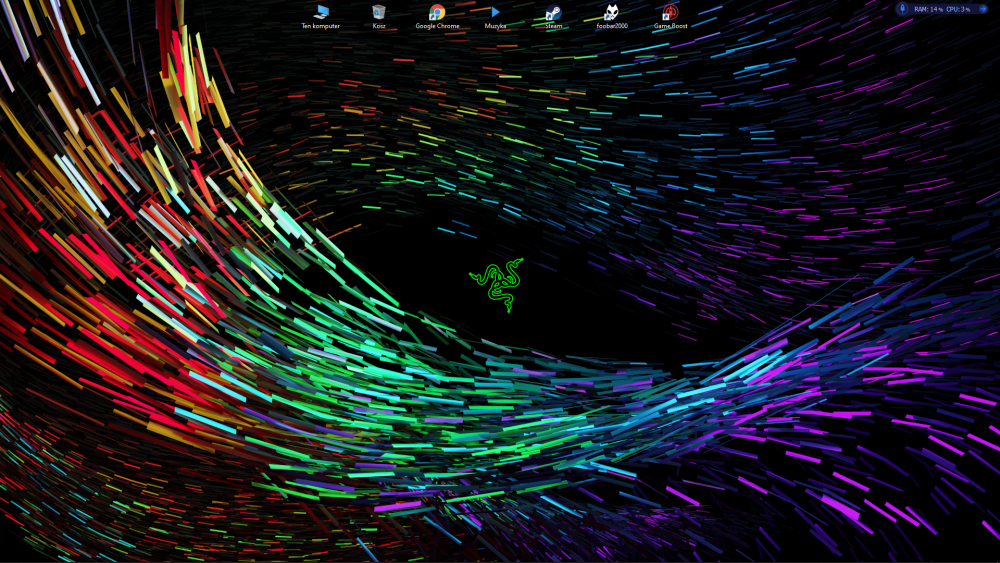Launch the Game Boost shortcut

[670, 17]
